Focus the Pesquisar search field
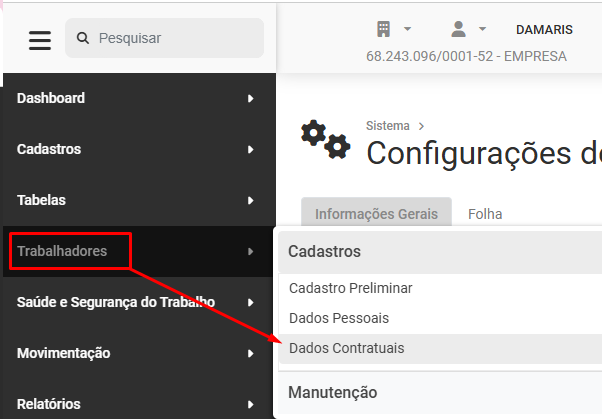This screenshot has height=419, width=602. point(165,38)
